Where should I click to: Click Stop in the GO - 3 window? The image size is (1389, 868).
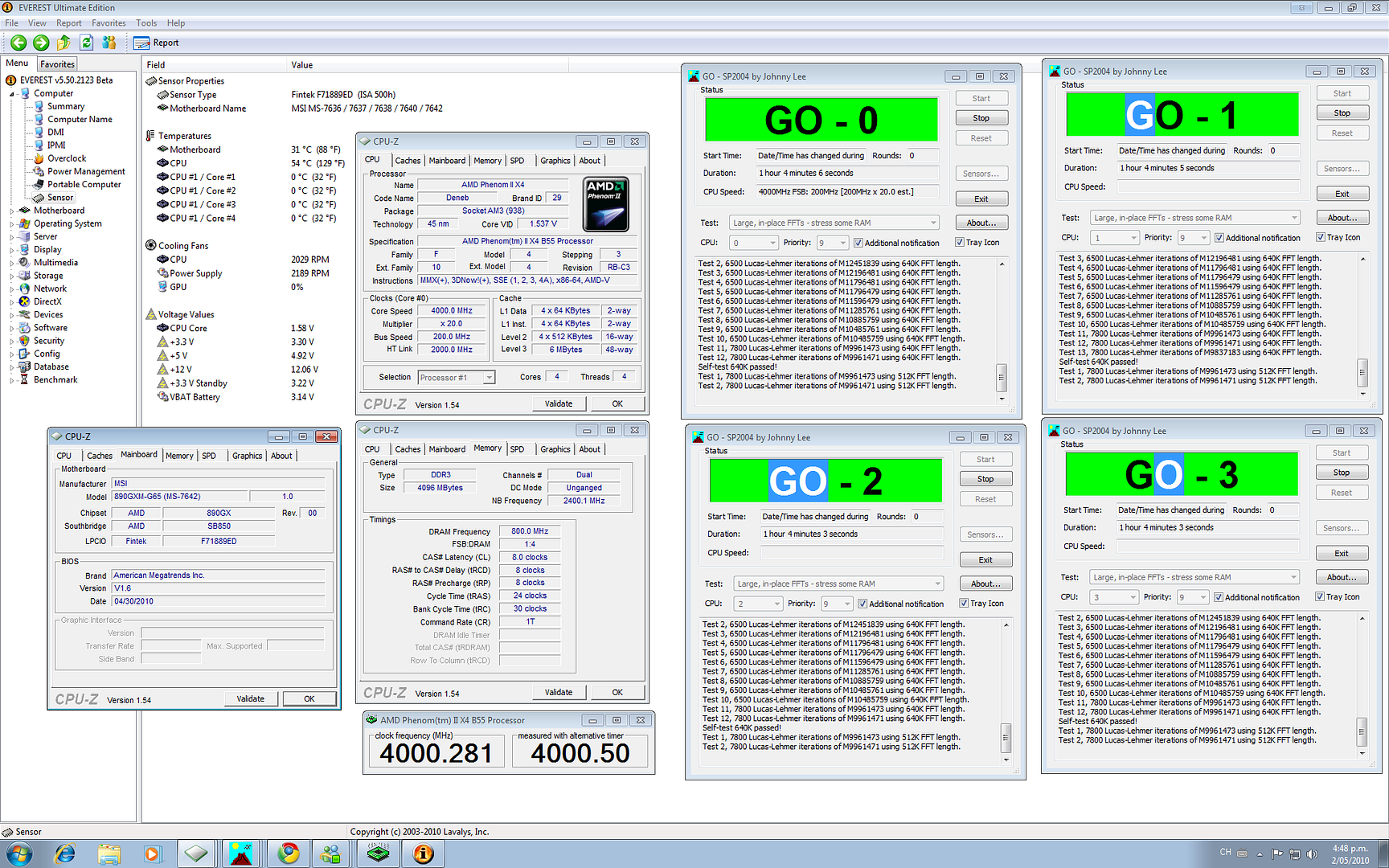click(1342, 473)
